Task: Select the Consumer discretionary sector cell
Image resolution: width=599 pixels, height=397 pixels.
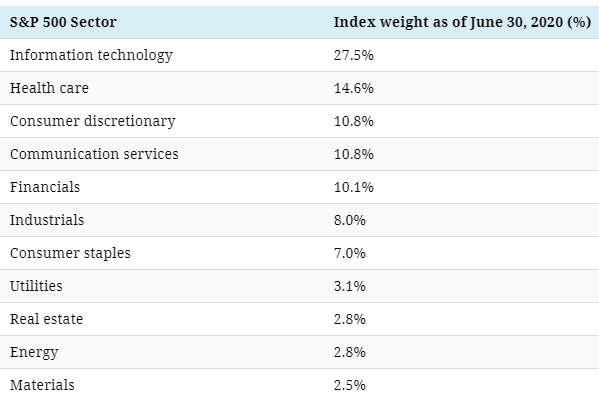Action: click(x=92, y=122)
